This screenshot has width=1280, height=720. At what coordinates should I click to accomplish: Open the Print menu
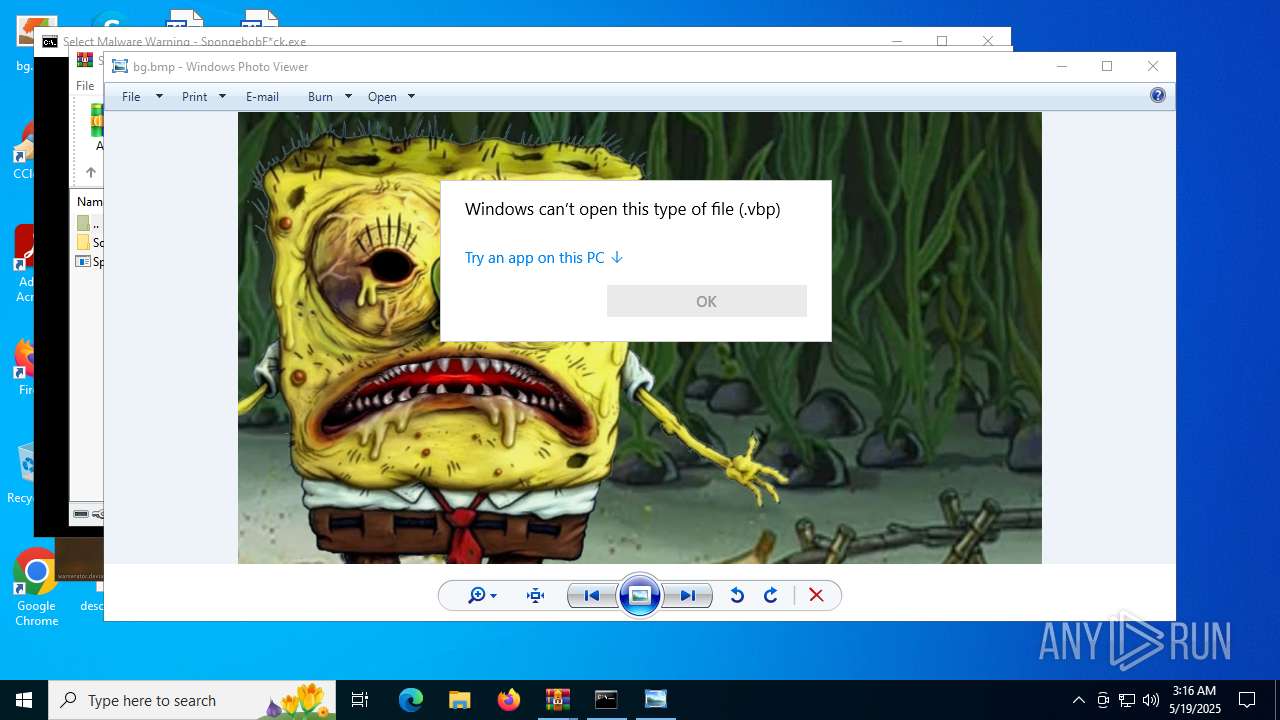tap(195, 97)
